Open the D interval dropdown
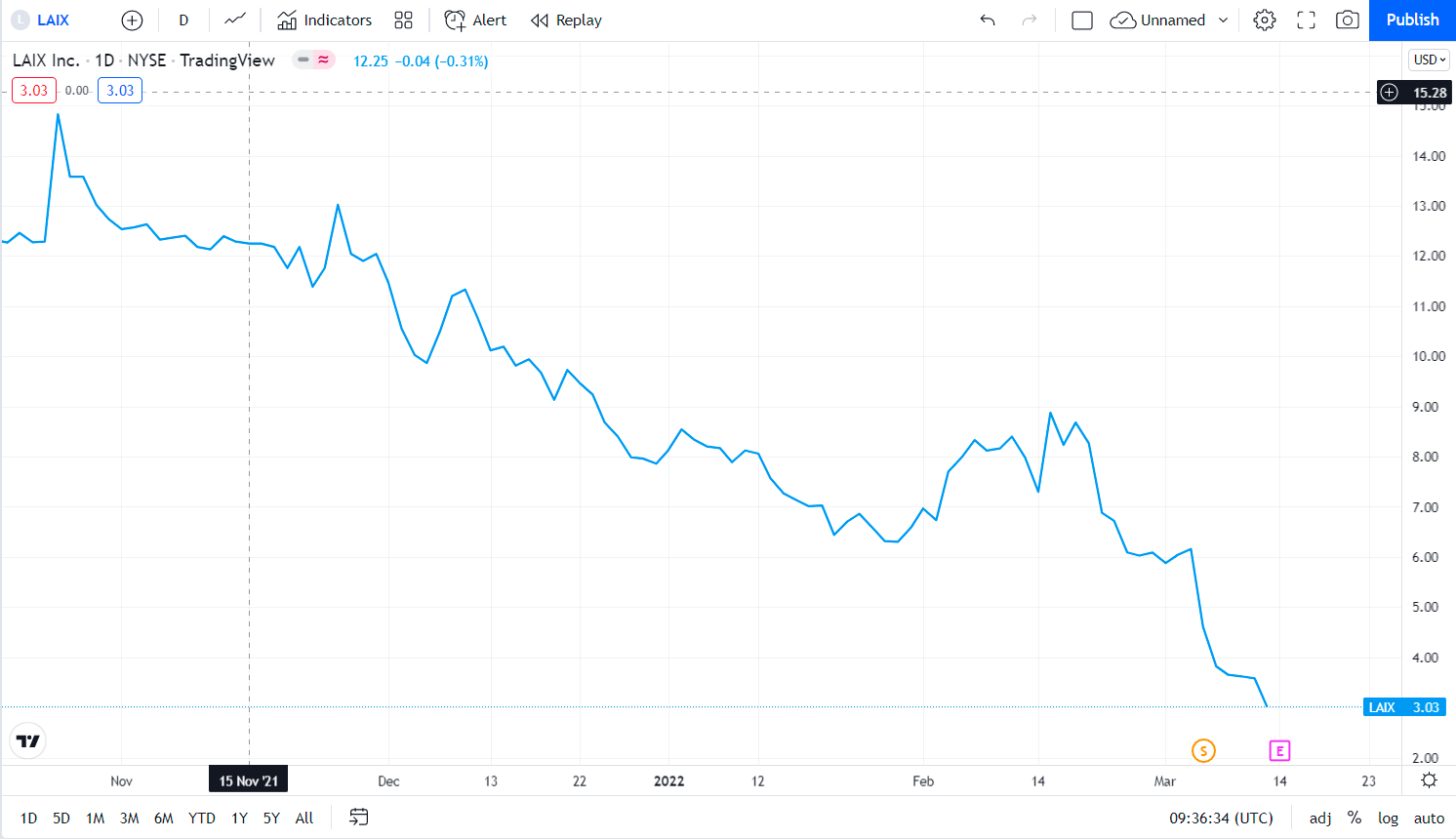Screen dimensions: 1456x839 click(183, 20)
